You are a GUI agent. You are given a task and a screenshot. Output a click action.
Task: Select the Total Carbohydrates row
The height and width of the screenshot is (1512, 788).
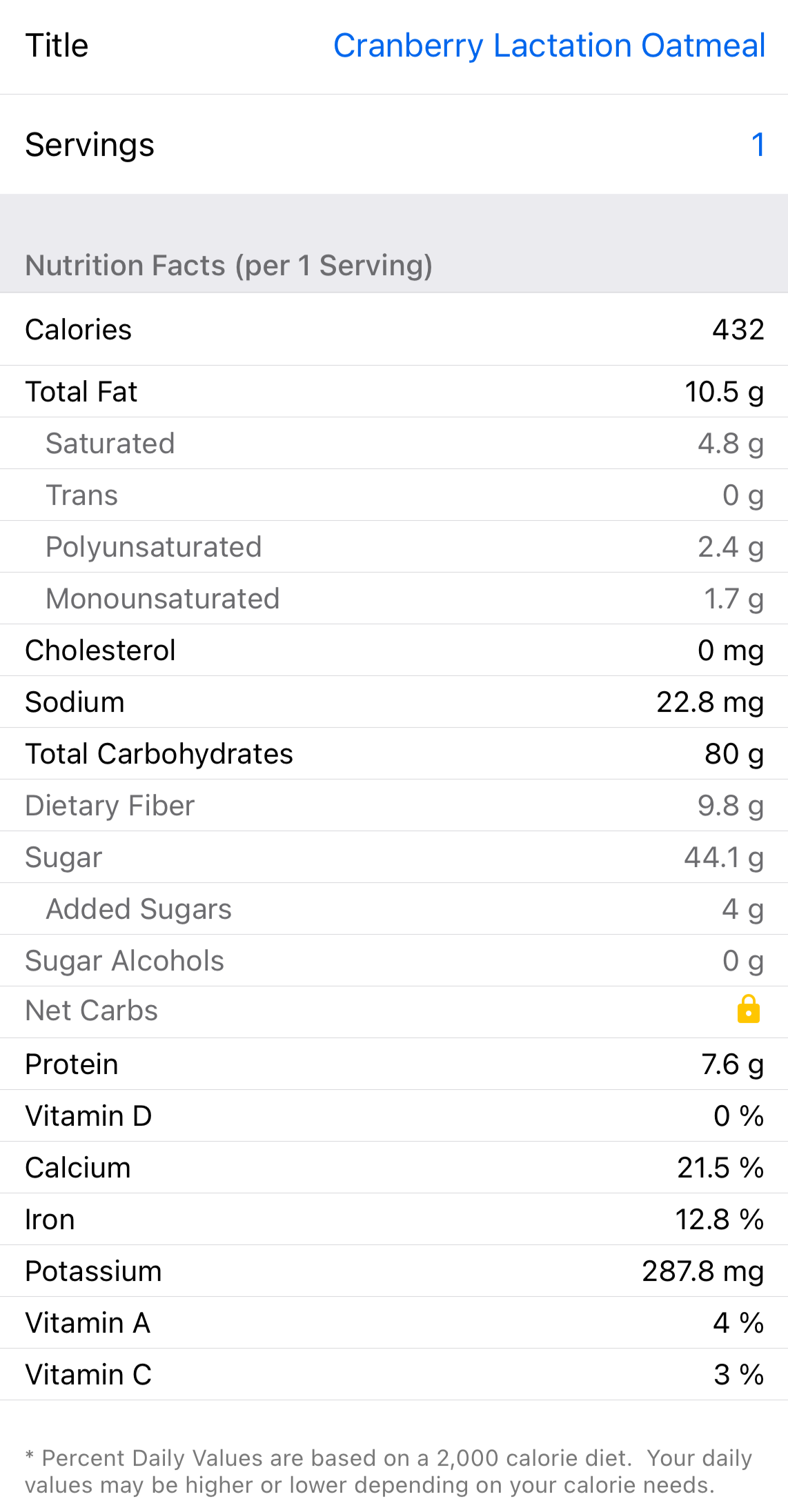[394, 754]
